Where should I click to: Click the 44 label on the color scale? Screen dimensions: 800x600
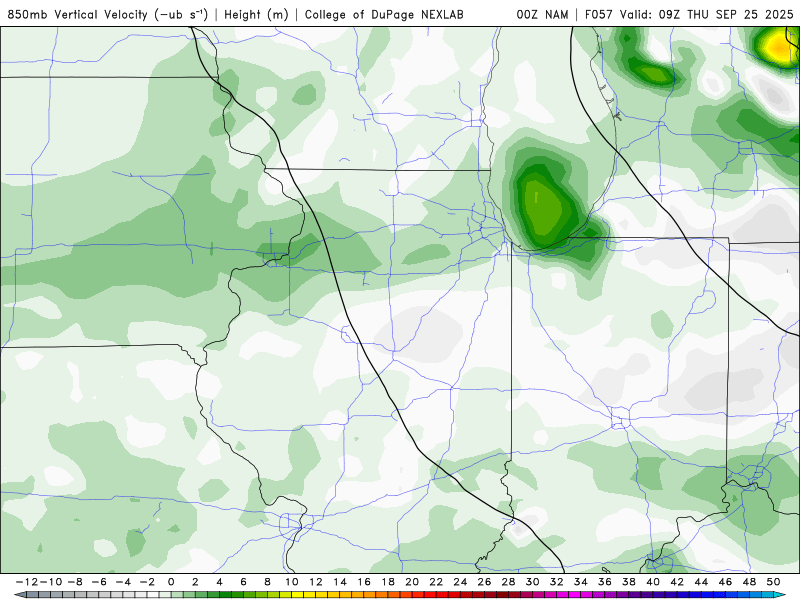click(x=701, y=582)
